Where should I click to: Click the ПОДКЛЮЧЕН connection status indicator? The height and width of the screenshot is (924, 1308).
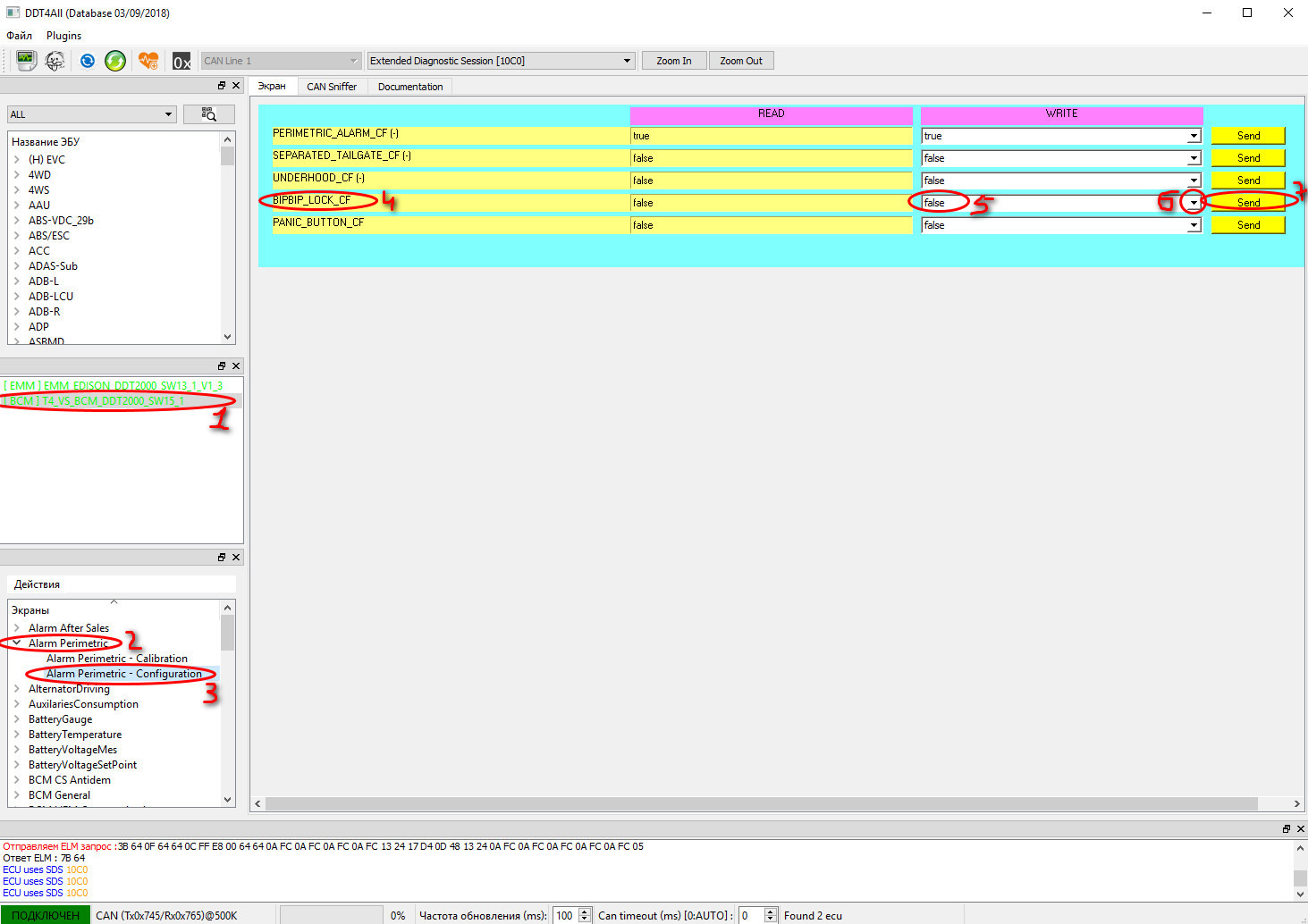pyautogui.click(x=46, y=915)
